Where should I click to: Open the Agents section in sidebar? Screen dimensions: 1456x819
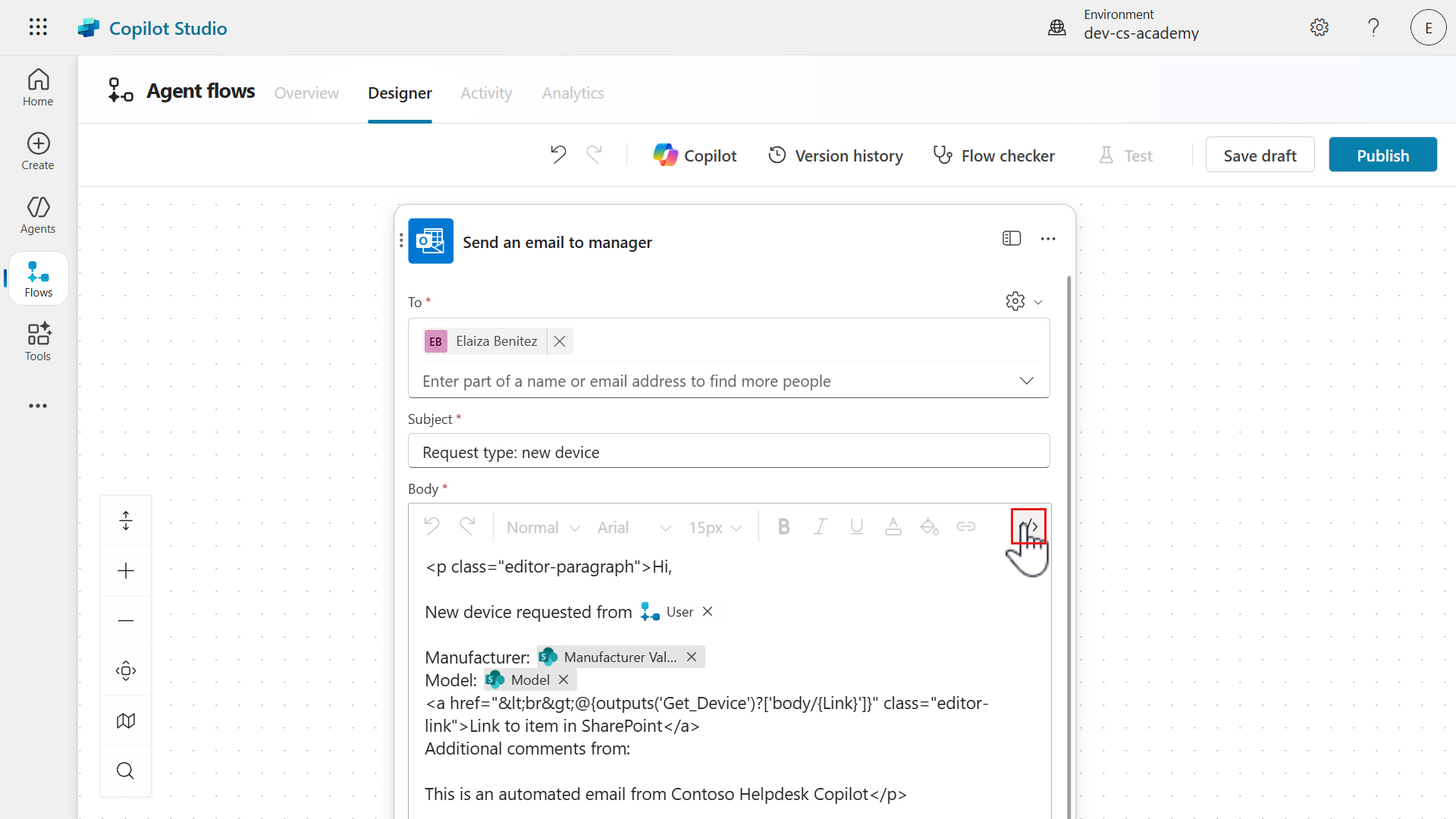[37, 215]
